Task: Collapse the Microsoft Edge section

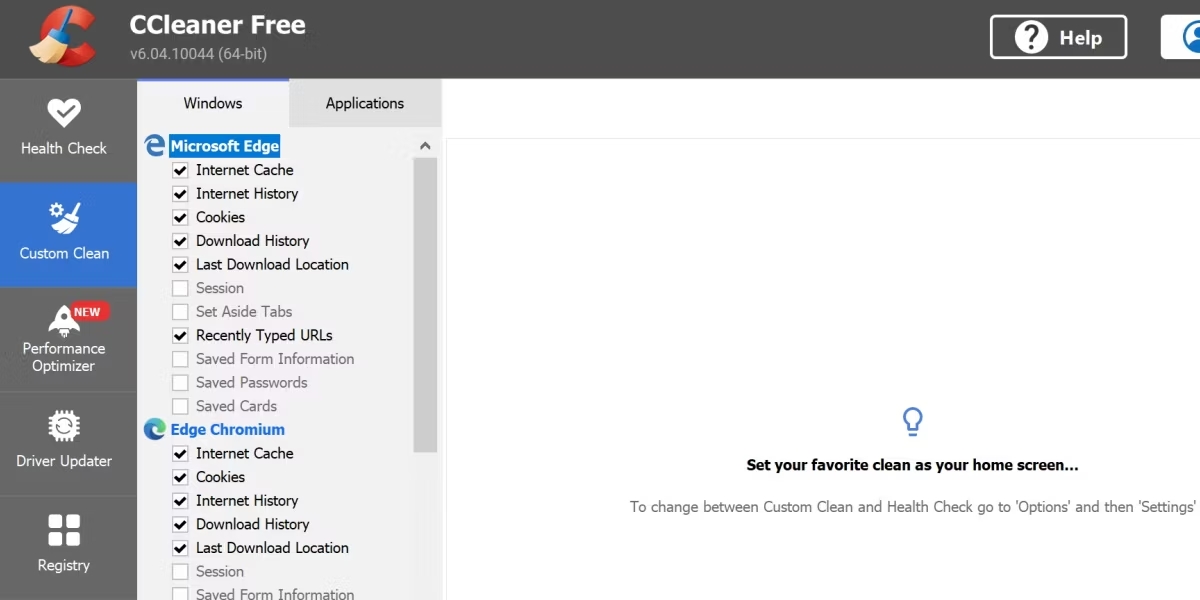Action: pos(224,146)
